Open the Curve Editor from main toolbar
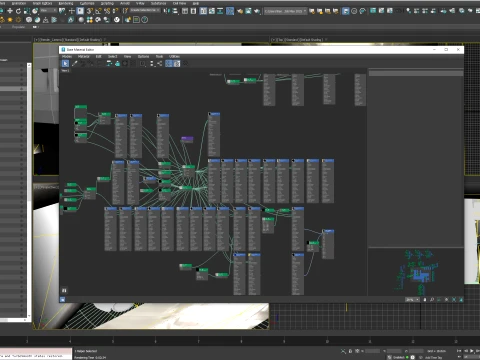Screen dimensions: 480x360 [x=212, y=11]
